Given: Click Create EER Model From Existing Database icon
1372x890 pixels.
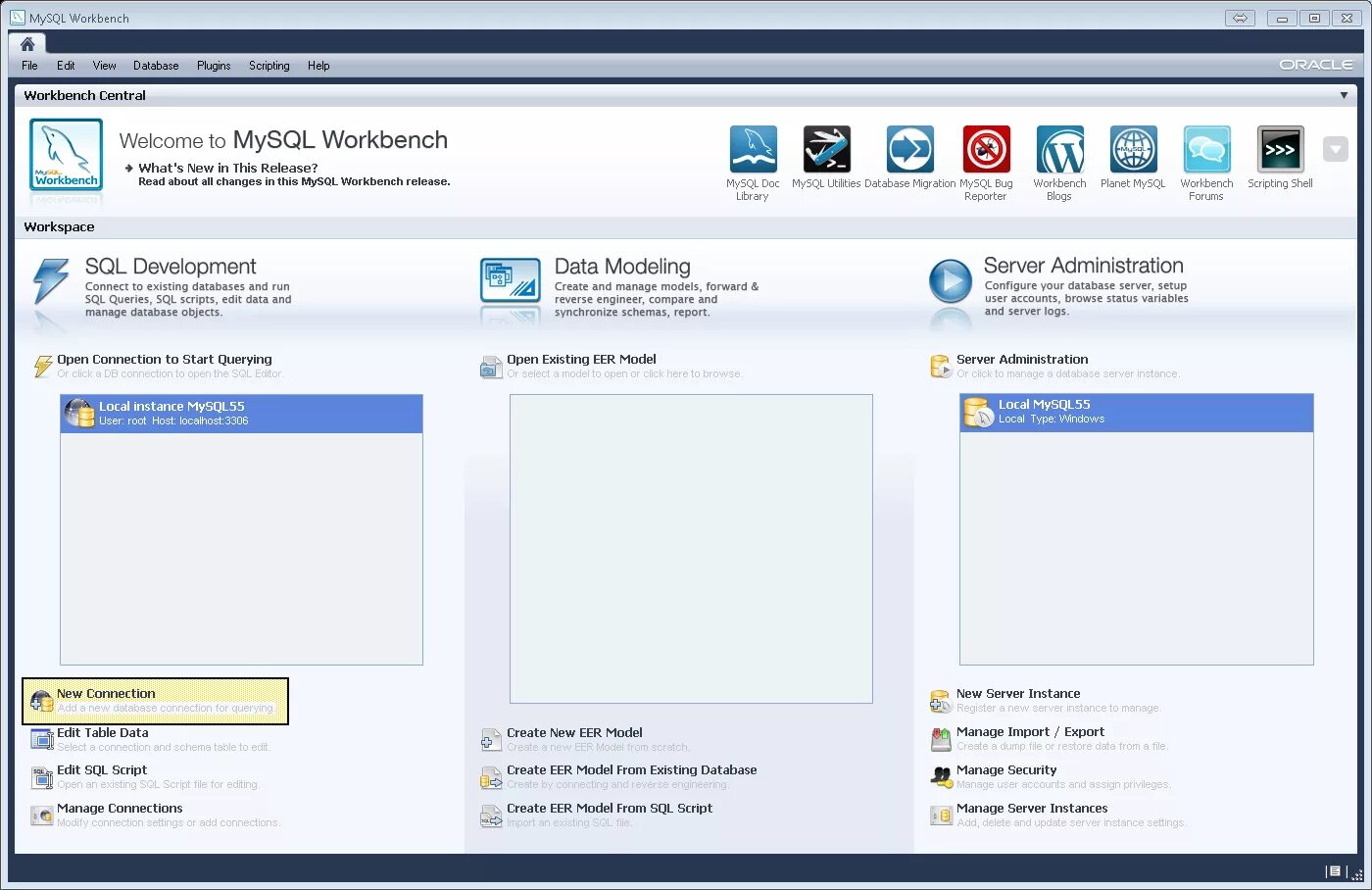Looking at the screenshot, I should pyautogui.click(x=491, y=778).
